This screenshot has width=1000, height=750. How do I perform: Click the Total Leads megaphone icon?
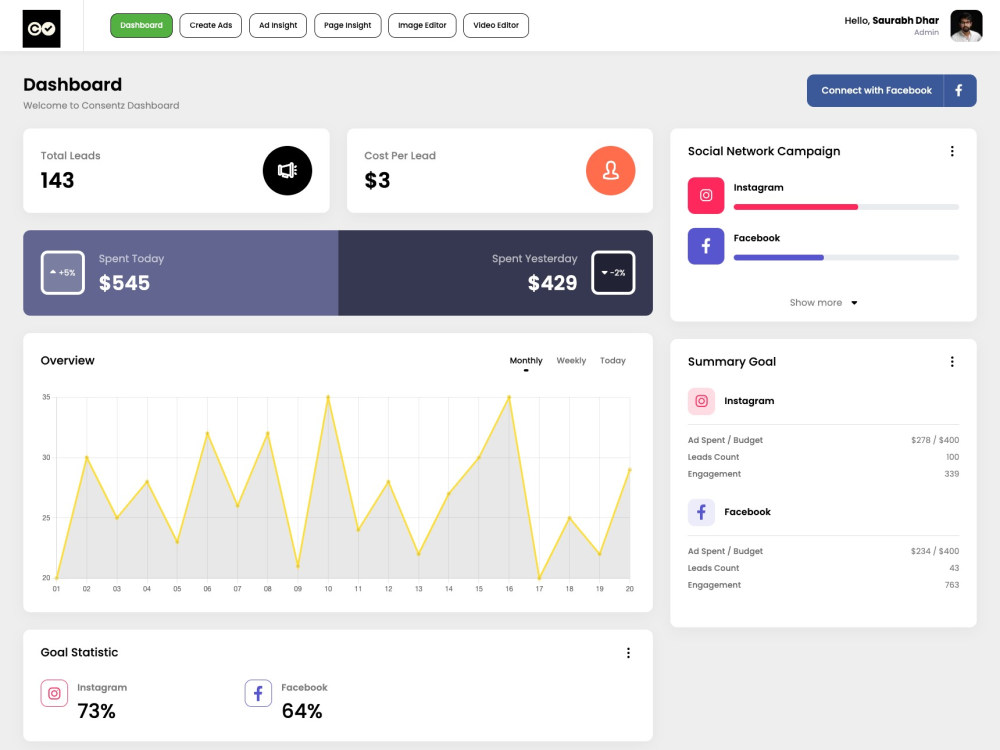[288, 171]
